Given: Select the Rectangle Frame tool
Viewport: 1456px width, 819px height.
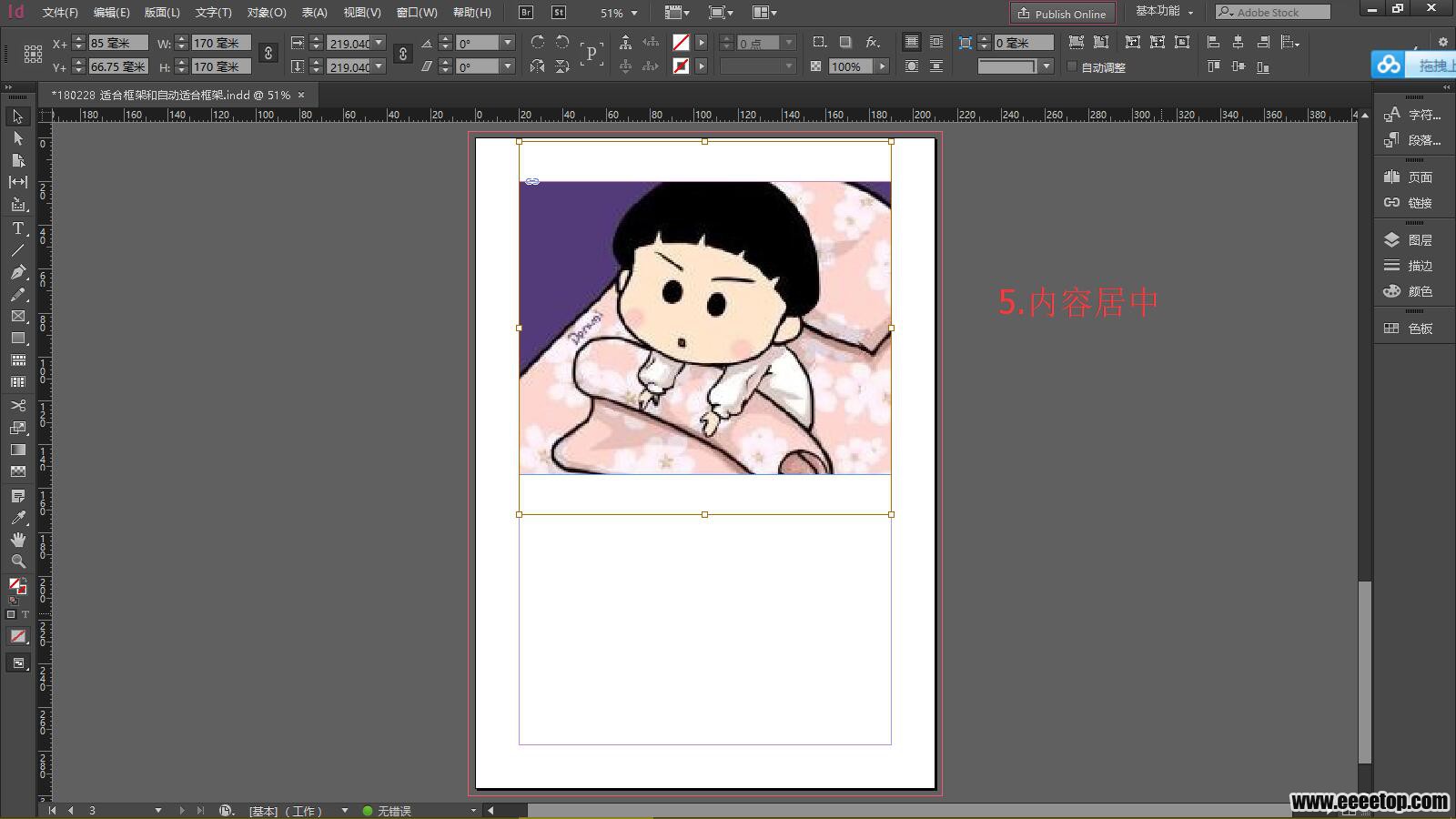Looking at the screenshot, I should click(17, 316).
